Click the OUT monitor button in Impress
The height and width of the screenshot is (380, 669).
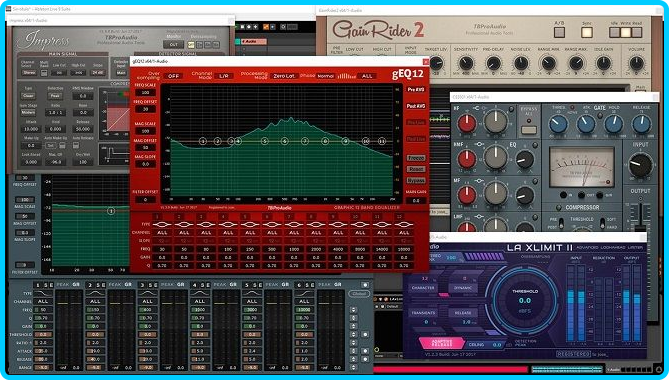pyautogui.click(x=174, y=45)
